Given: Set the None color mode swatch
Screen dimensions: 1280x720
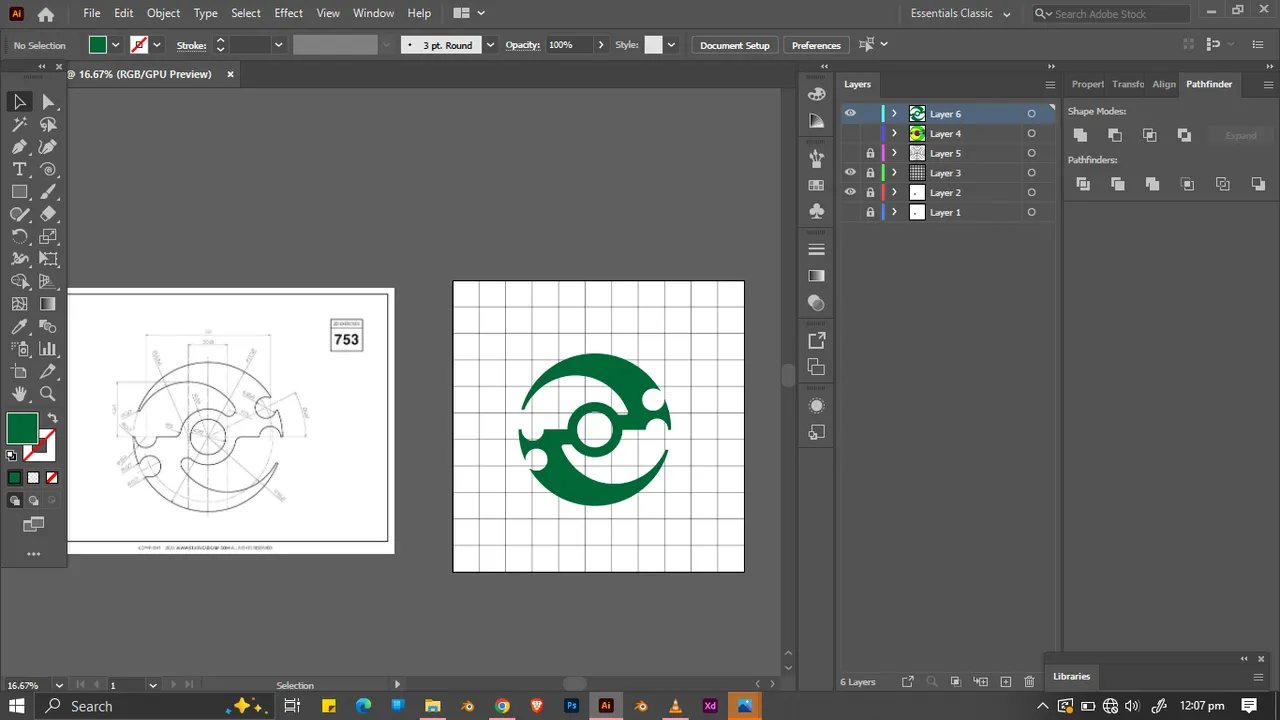Looking at the screenshot, I should click(52, 478).
